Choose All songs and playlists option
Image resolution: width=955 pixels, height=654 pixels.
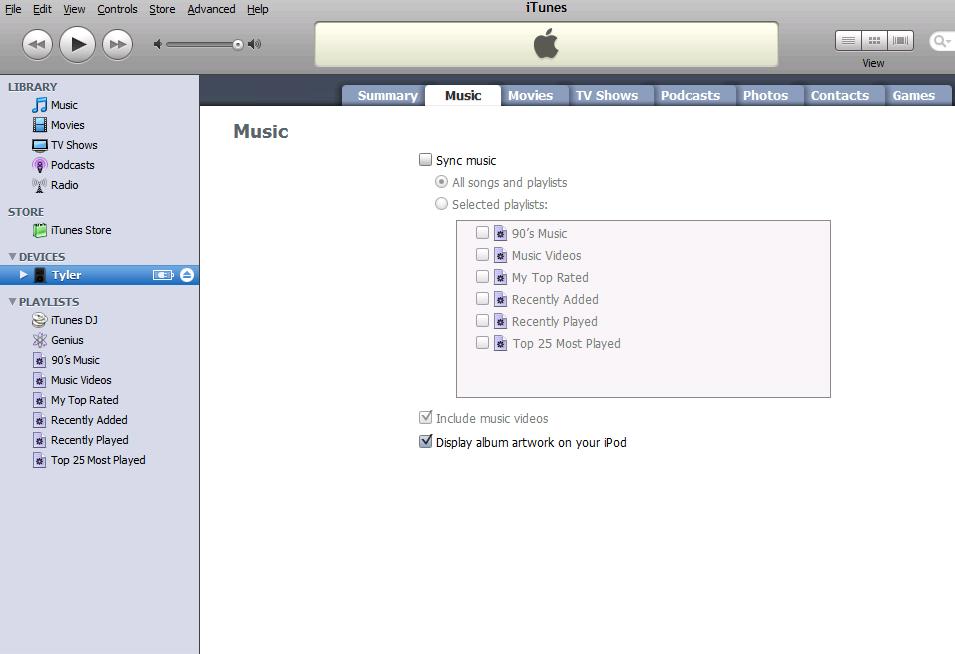coord(441,182)
